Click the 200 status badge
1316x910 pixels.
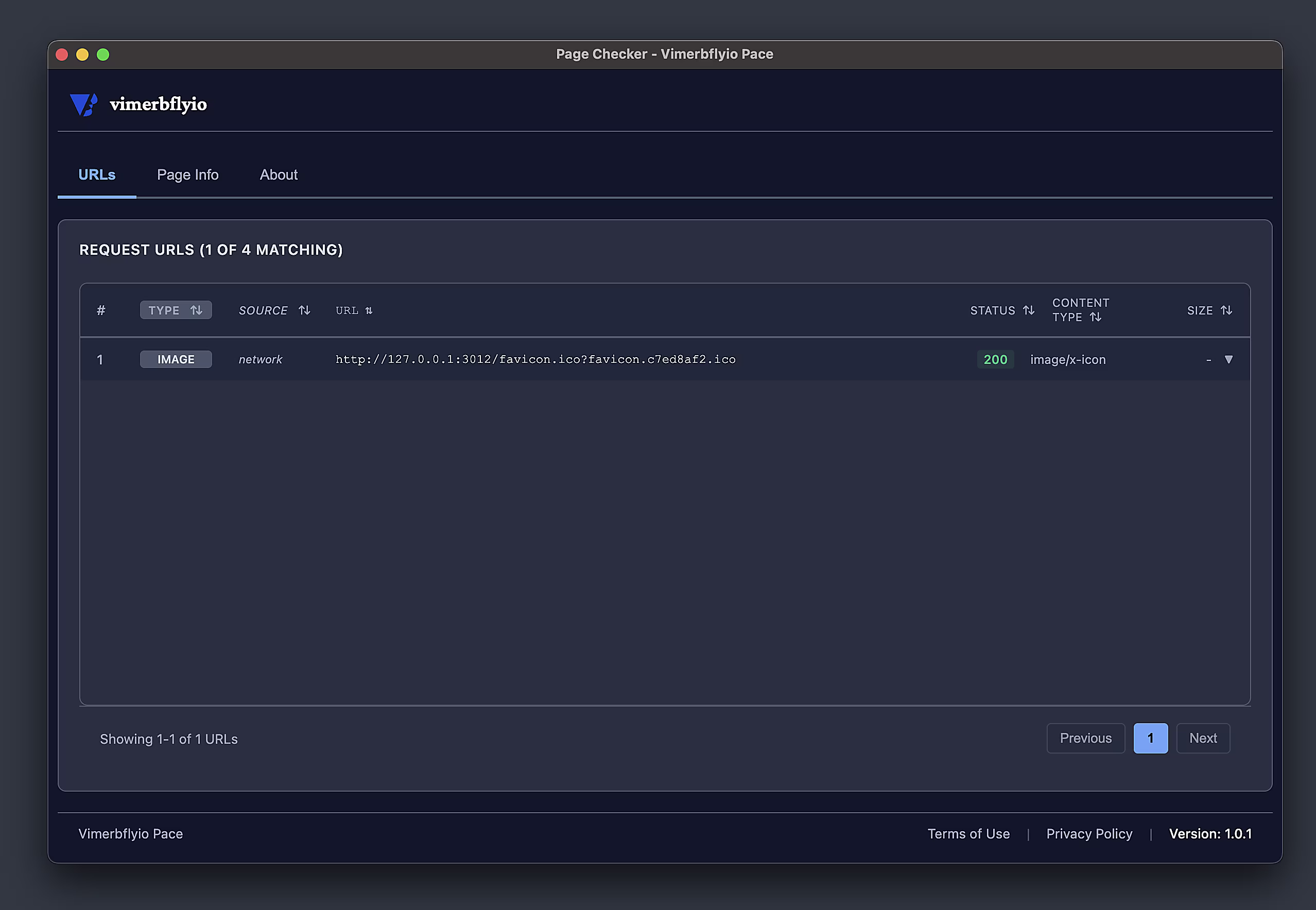(x=995, y=359)
